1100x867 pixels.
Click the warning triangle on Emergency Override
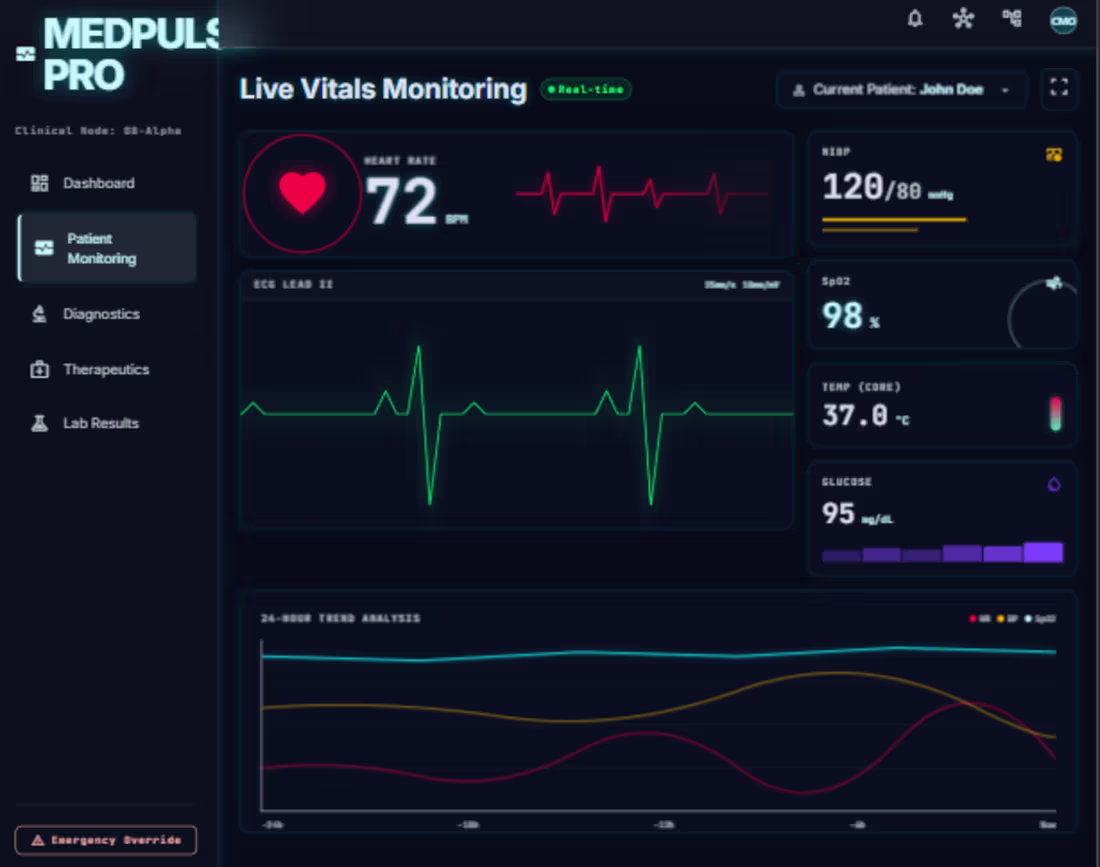pyautogui.click(x=38, y=840)
